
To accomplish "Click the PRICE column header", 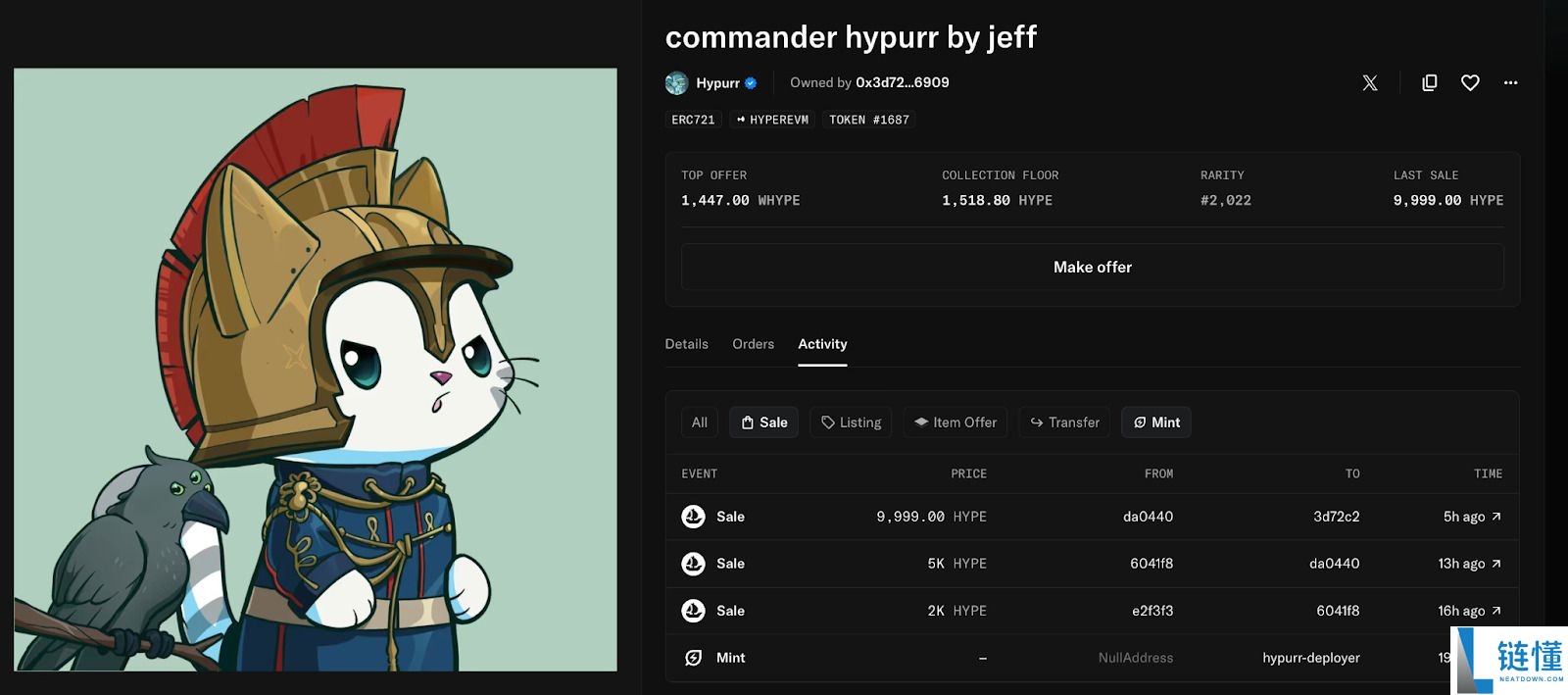I will (x=968, y=473).
